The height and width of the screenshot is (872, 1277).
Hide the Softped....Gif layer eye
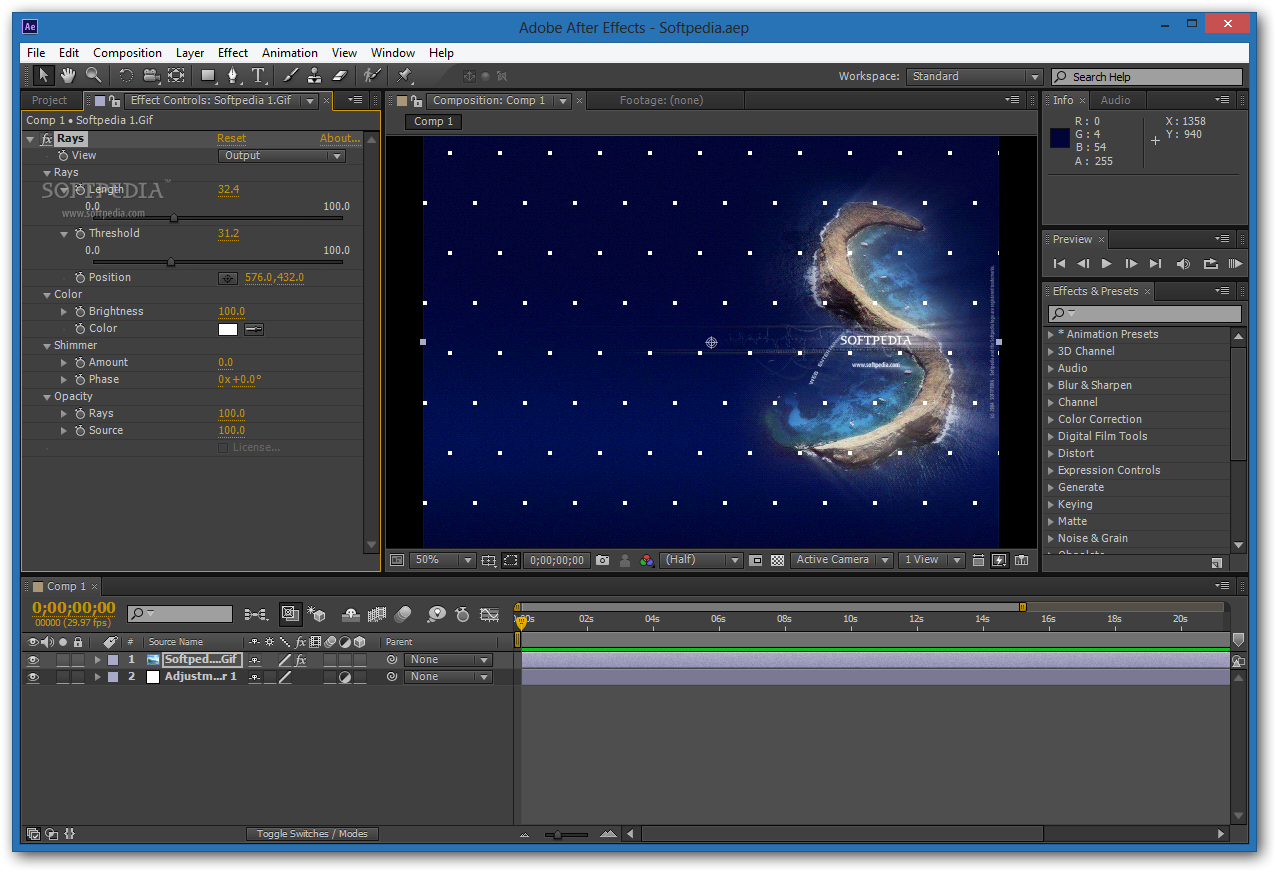[33, 660]
